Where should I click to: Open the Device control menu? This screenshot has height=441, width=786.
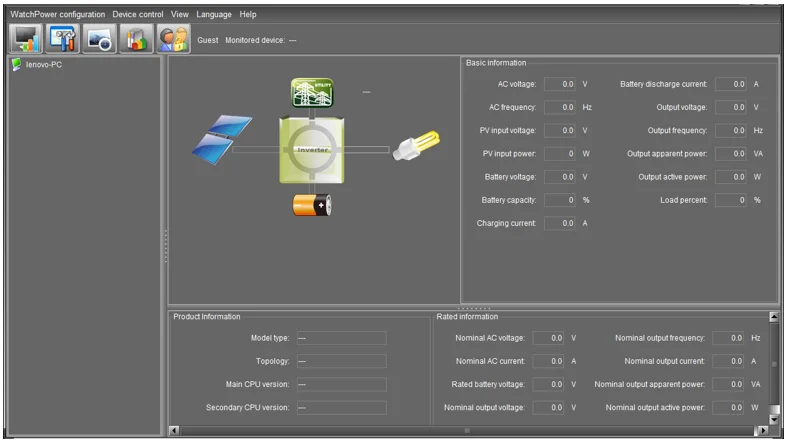138,15
